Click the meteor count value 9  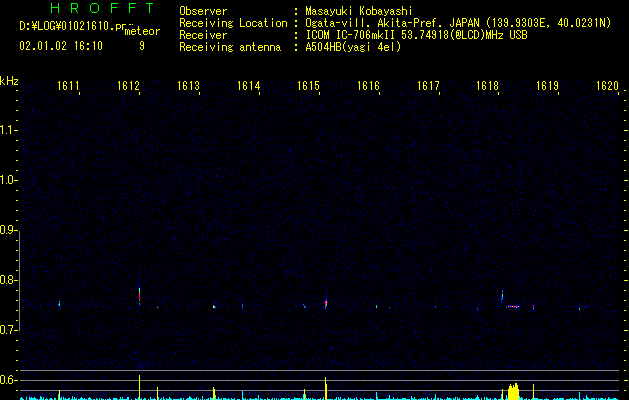(142, 46)
